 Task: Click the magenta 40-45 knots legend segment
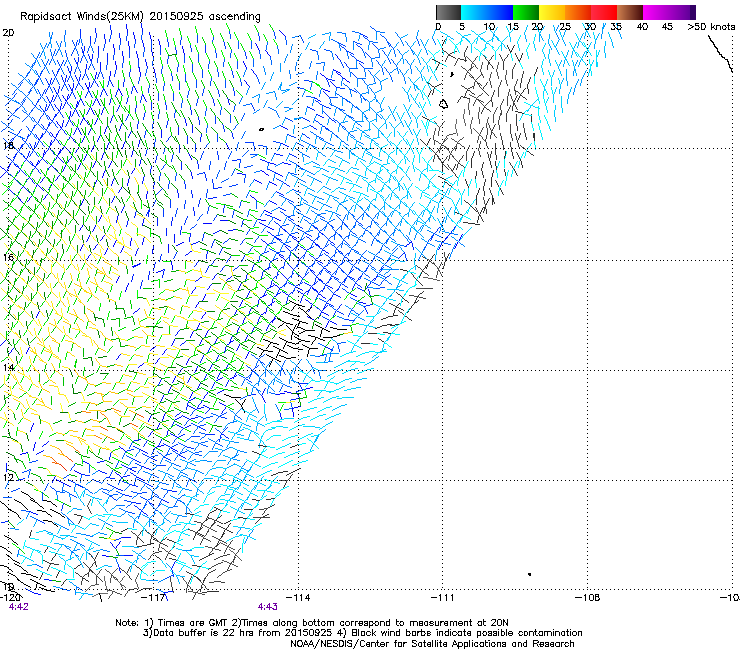click(656, 12)
